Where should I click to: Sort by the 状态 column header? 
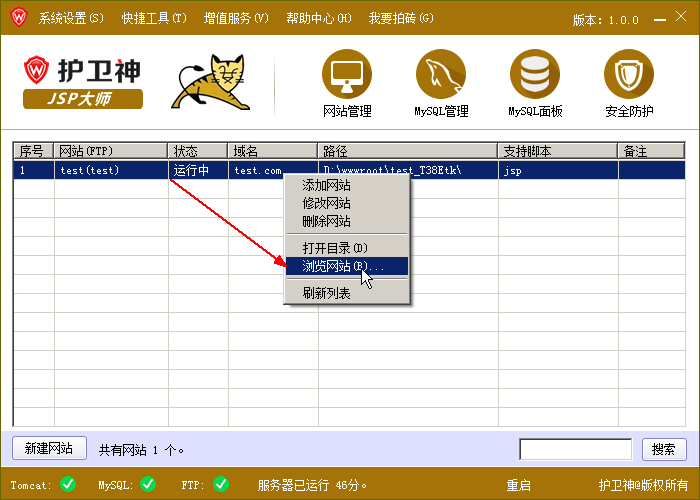click(198, 151)
